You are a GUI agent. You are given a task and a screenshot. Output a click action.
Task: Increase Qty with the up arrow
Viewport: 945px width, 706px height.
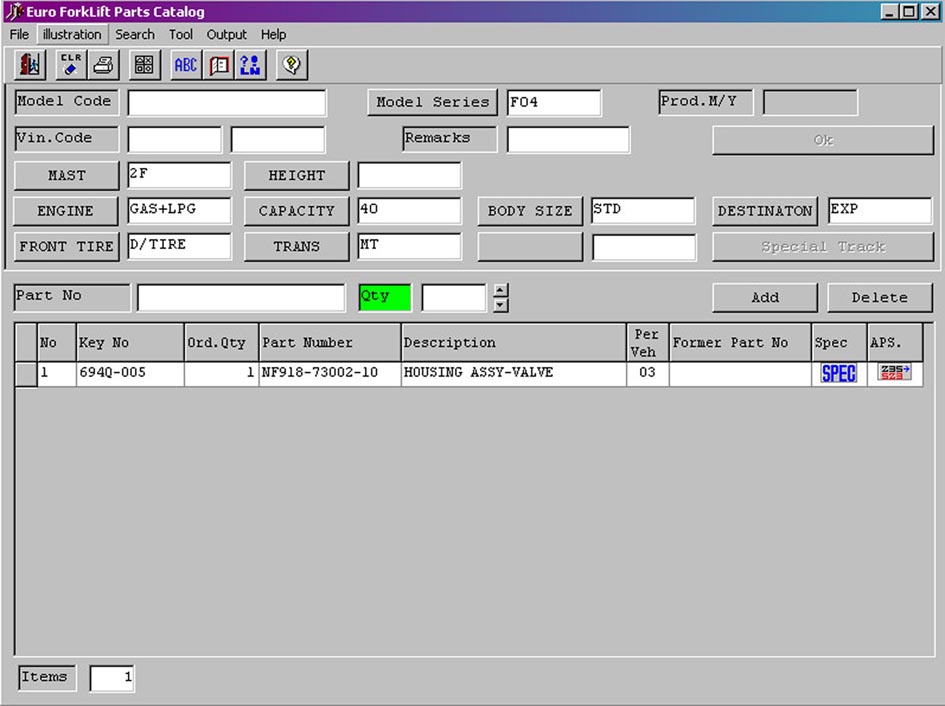click(x=501, y=291)
